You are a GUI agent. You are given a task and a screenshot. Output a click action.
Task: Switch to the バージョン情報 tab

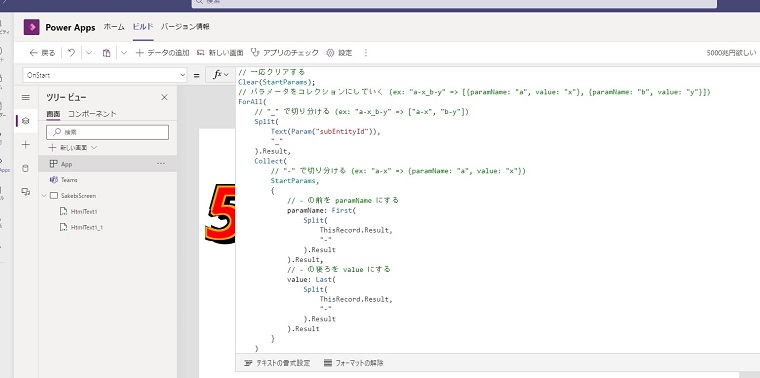[x=185, y=27]
